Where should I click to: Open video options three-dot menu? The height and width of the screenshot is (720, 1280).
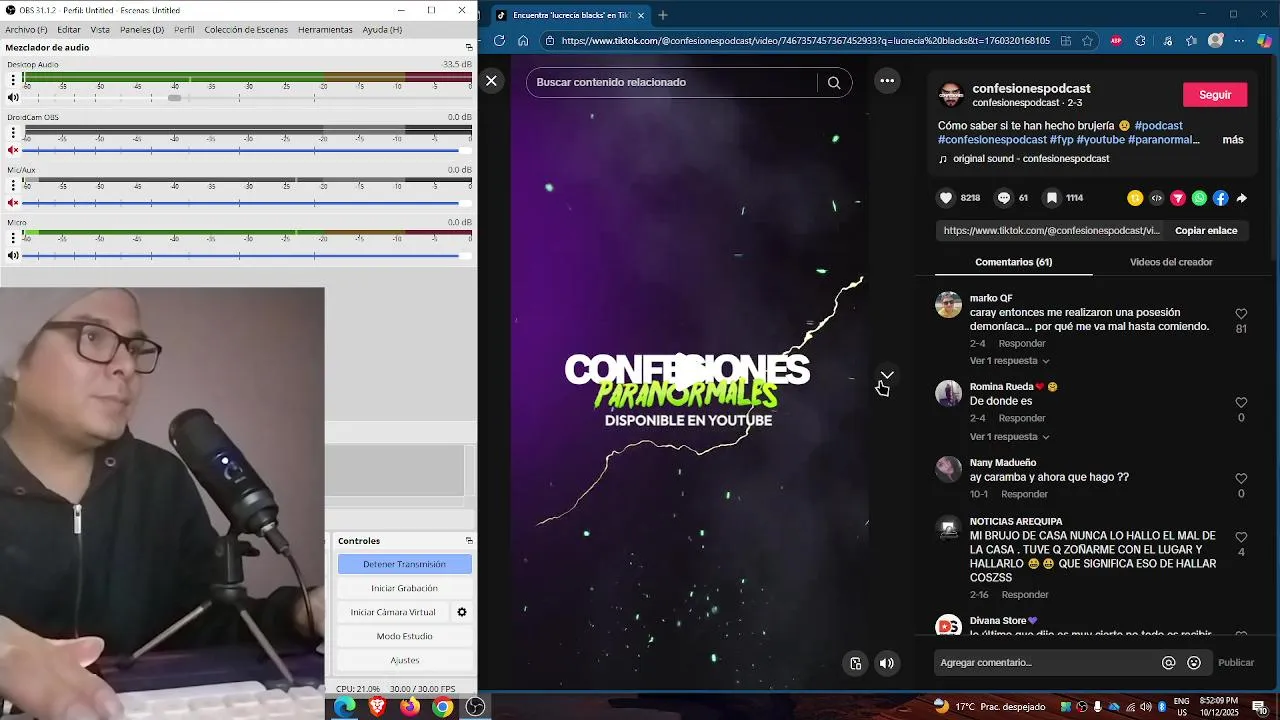(887, 81)
